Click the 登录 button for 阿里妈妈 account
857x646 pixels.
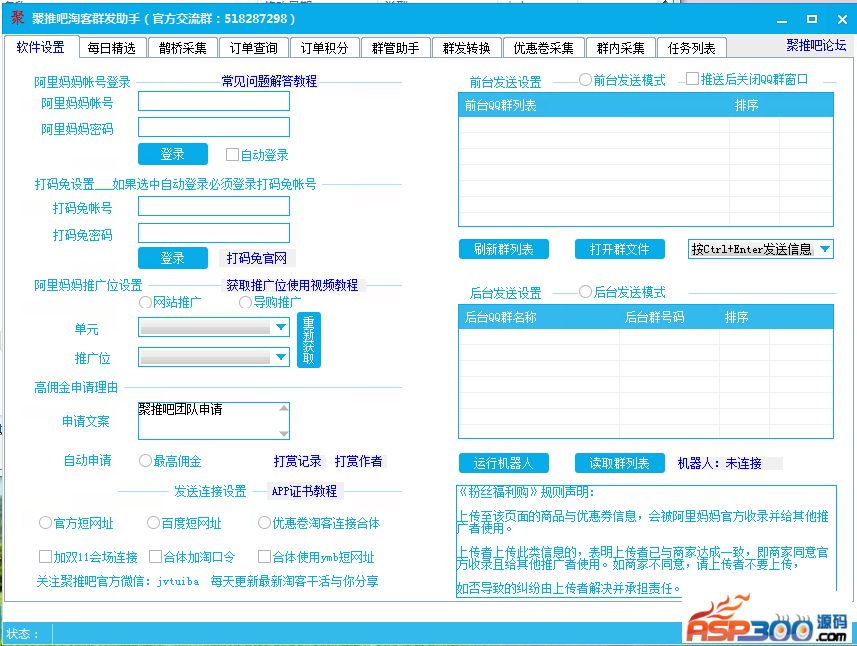173,154
